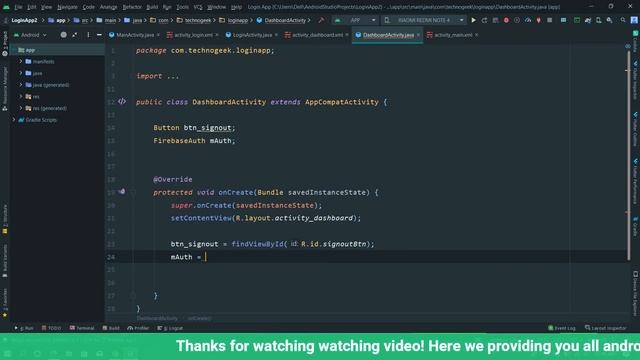Expand the res (generated) folder
Screen dimensions: 640x360
[x=21, y=108]
